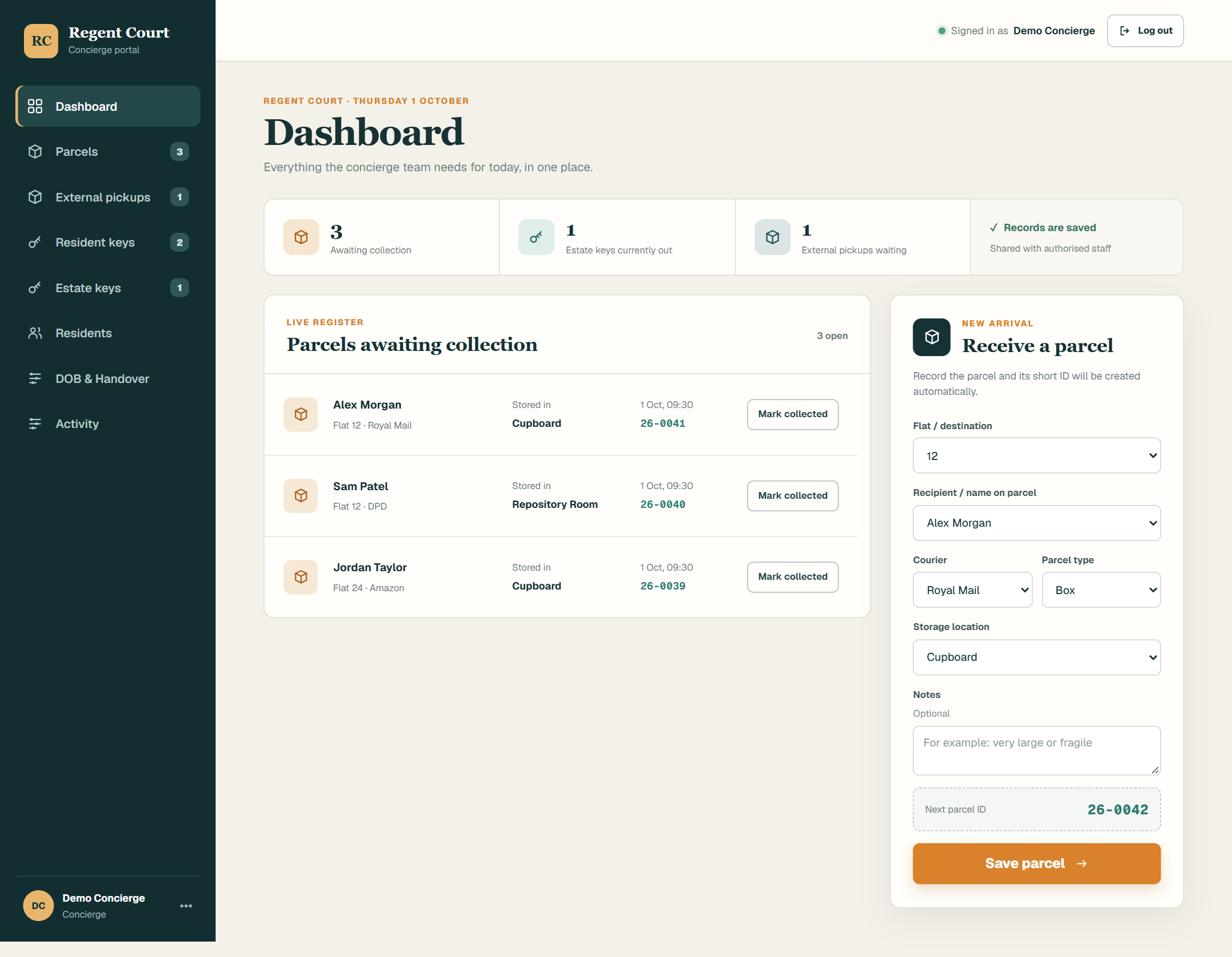
Task: Click the Estate keys key icon in sidebar
Action: point(35,288)
